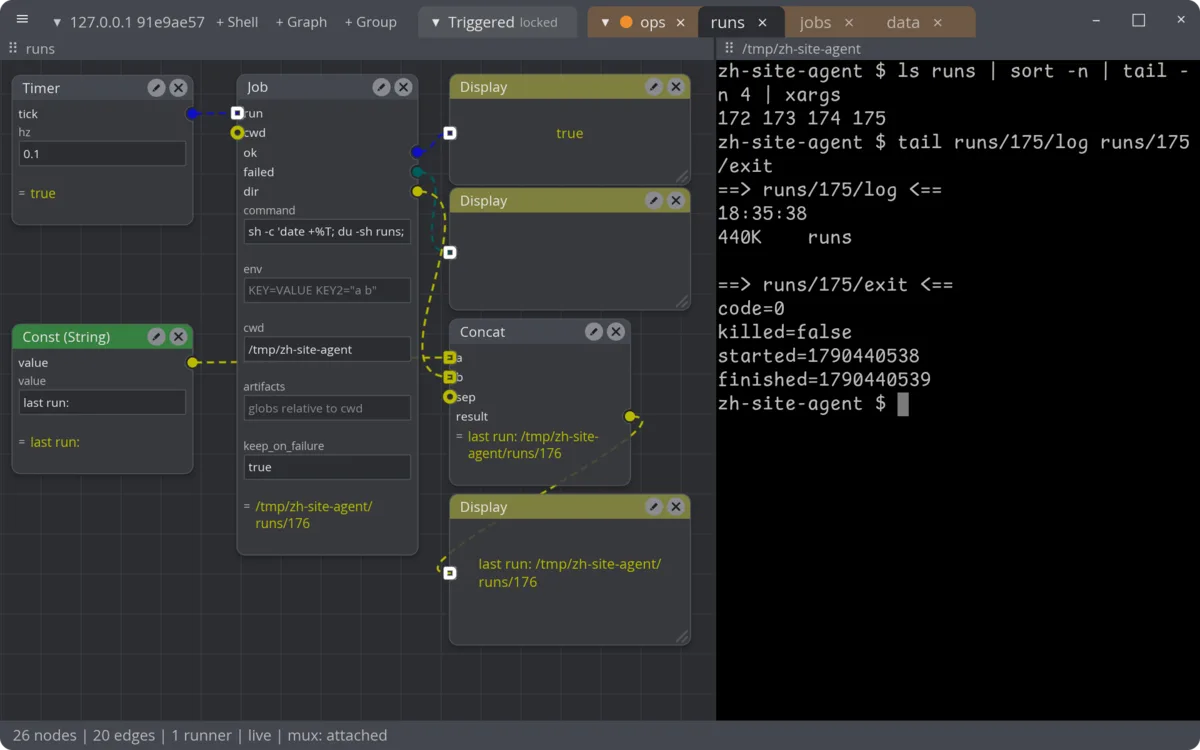1200x750 pixels.
Task: Switch to the ops tab
Action: 653,22
